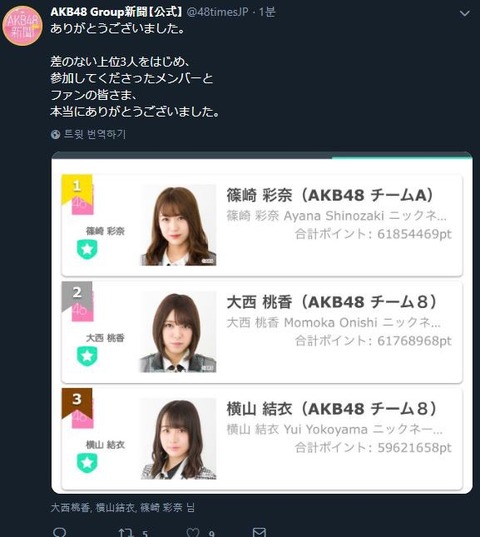Viewport: 480px width, 537px height.
Task: Open Yui Yokoyama's portrait photo
Action: click(x=178, y=439)
